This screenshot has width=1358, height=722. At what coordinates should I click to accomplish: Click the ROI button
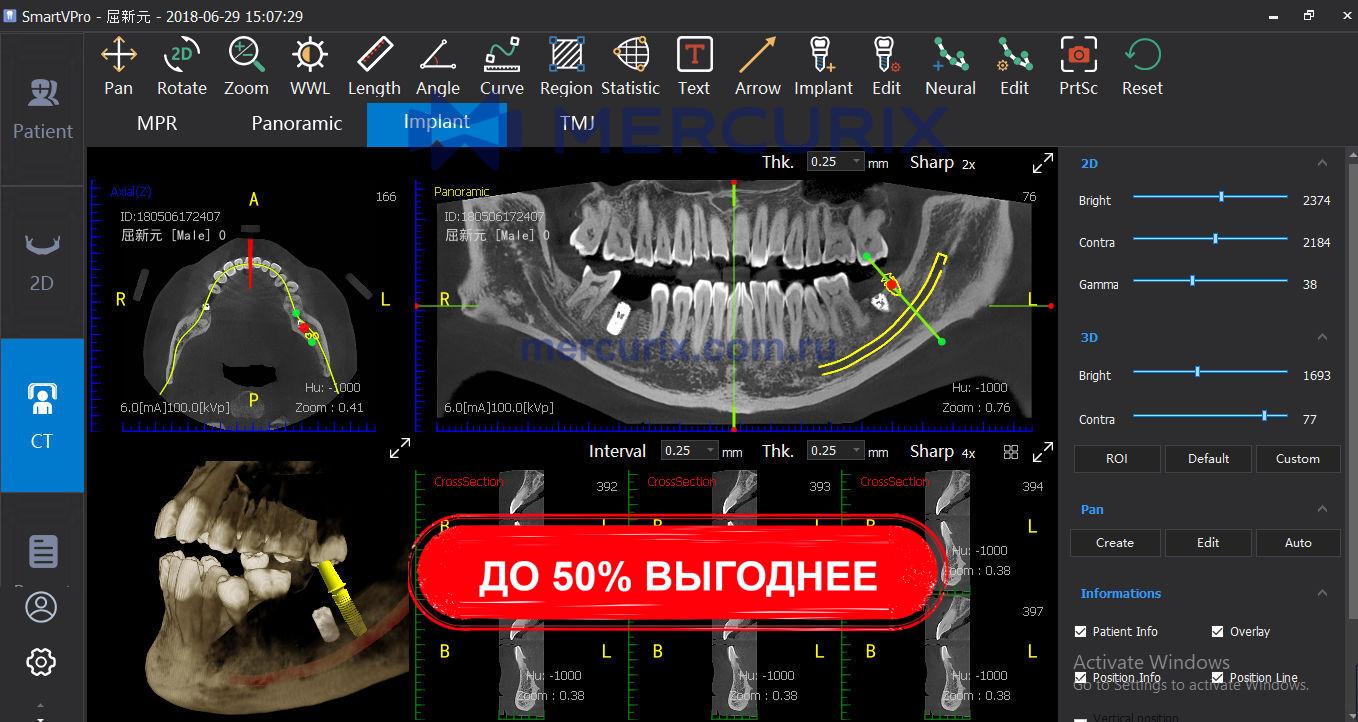coord(1117,458)
